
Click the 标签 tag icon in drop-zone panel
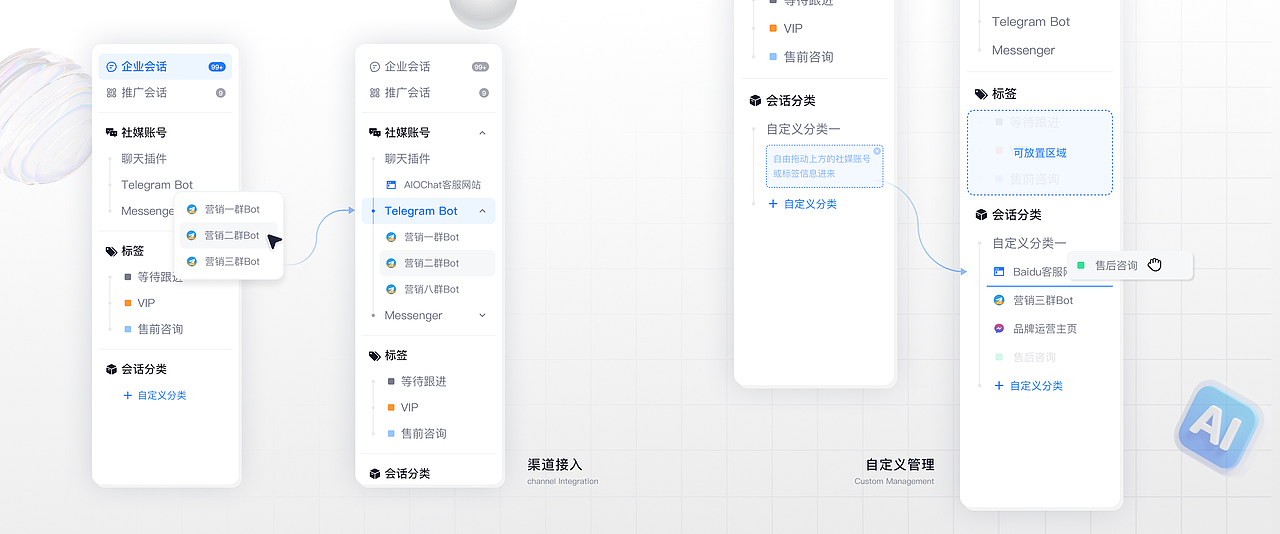coord(981,94)
